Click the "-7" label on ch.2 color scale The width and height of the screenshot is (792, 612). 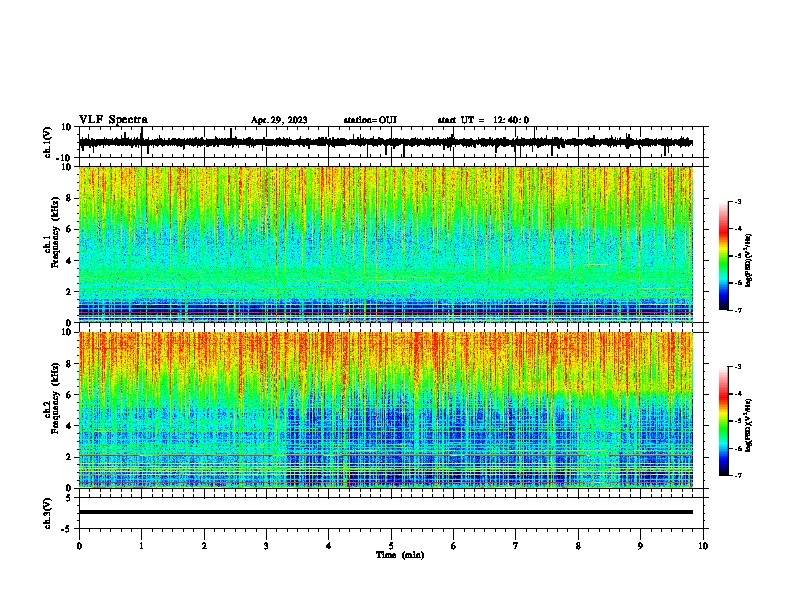(738, 475)
